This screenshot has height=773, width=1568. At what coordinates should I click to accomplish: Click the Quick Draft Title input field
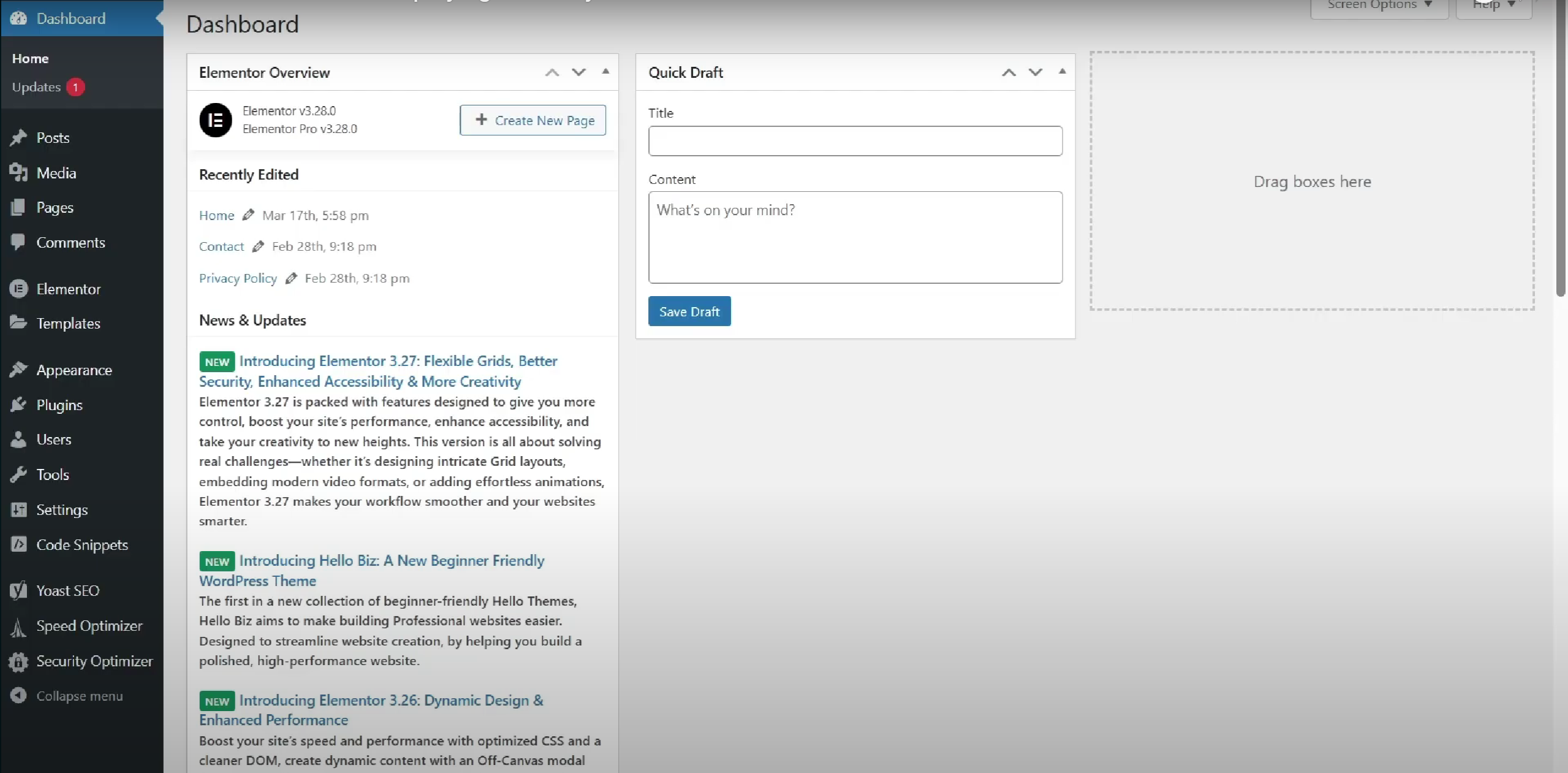coord(855,141)
